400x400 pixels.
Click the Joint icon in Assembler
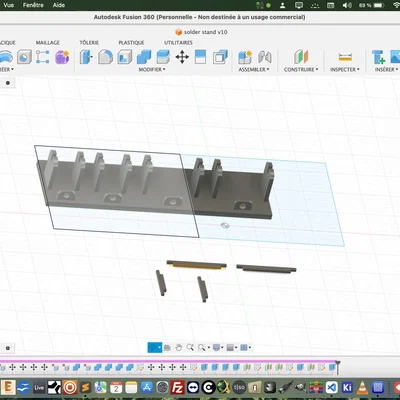pyautogui.click(x=265, y=57)
